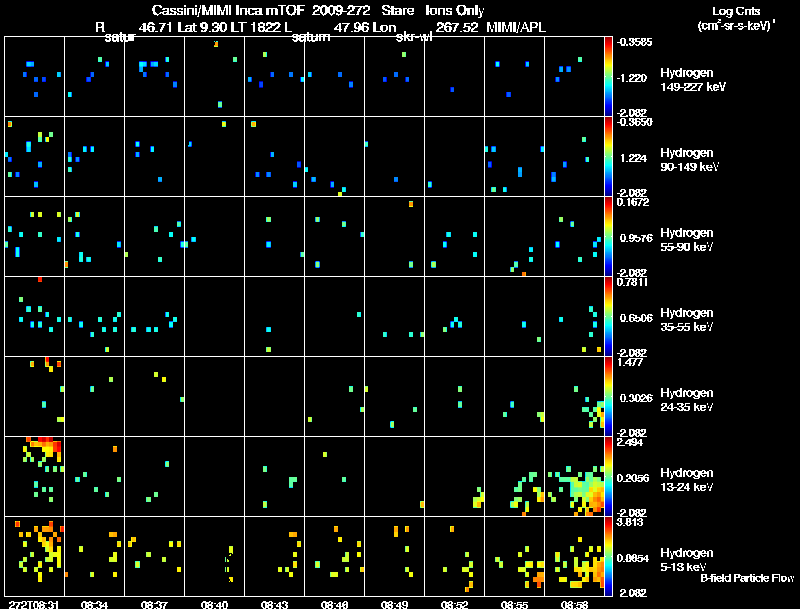This screenshot has width=800, height=609.
Task: Click the 'skr-wl' marker label
Action: click(414, 37)
